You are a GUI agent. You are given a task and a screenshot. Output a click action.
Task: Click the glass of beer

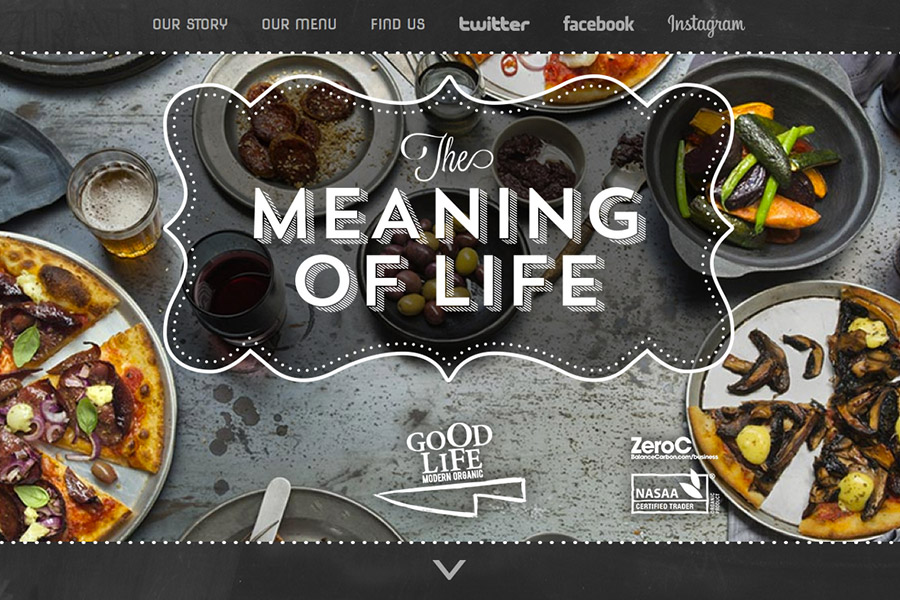(x=115, y=202)
